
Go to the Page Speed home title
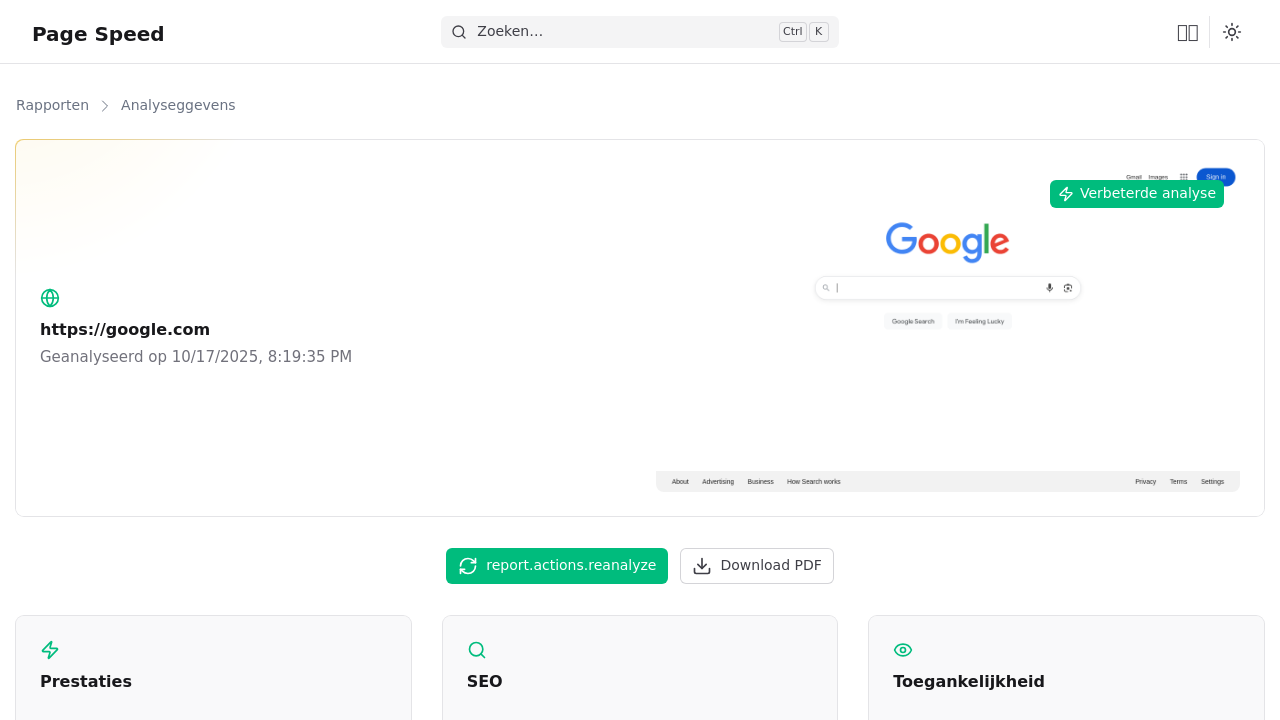[98, 34]
